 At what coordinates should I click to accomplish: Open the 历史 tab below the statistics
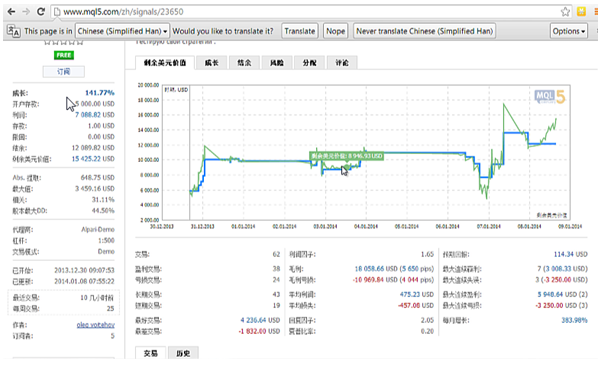coord(183,353)
